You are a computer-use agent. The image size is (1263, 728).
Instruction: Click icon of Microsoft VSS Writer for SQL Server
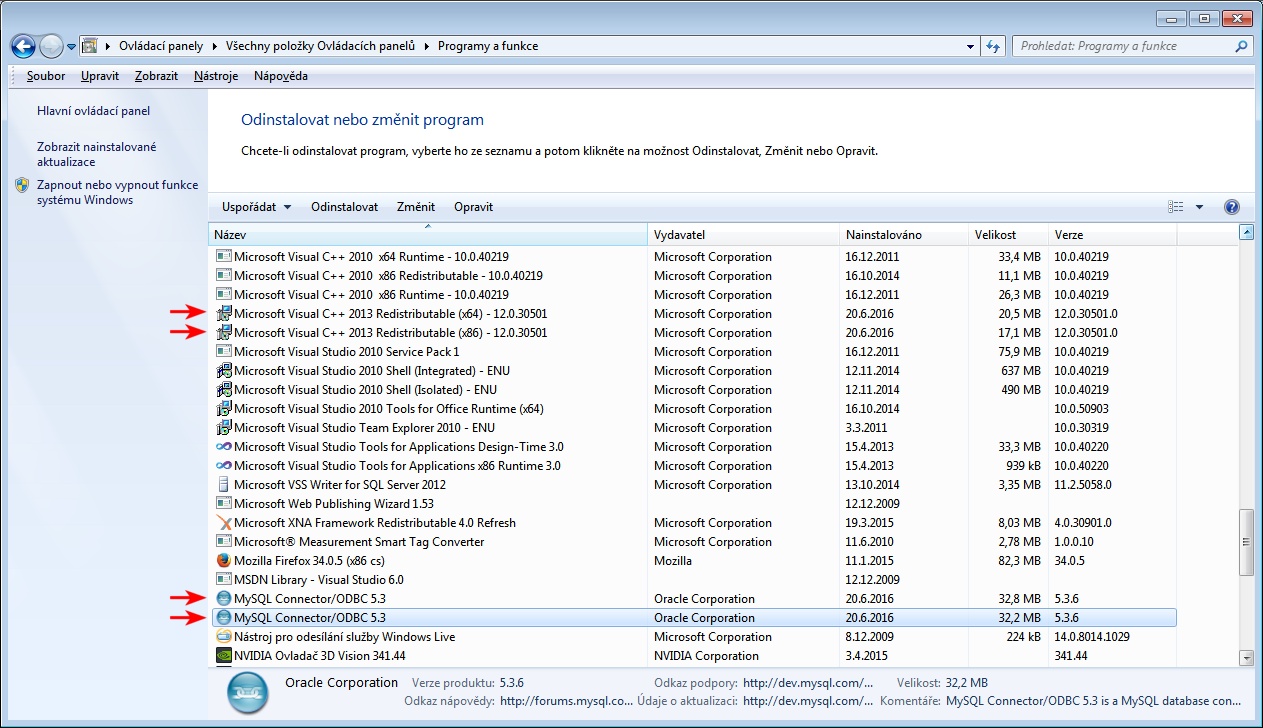(x=224, y=485)
